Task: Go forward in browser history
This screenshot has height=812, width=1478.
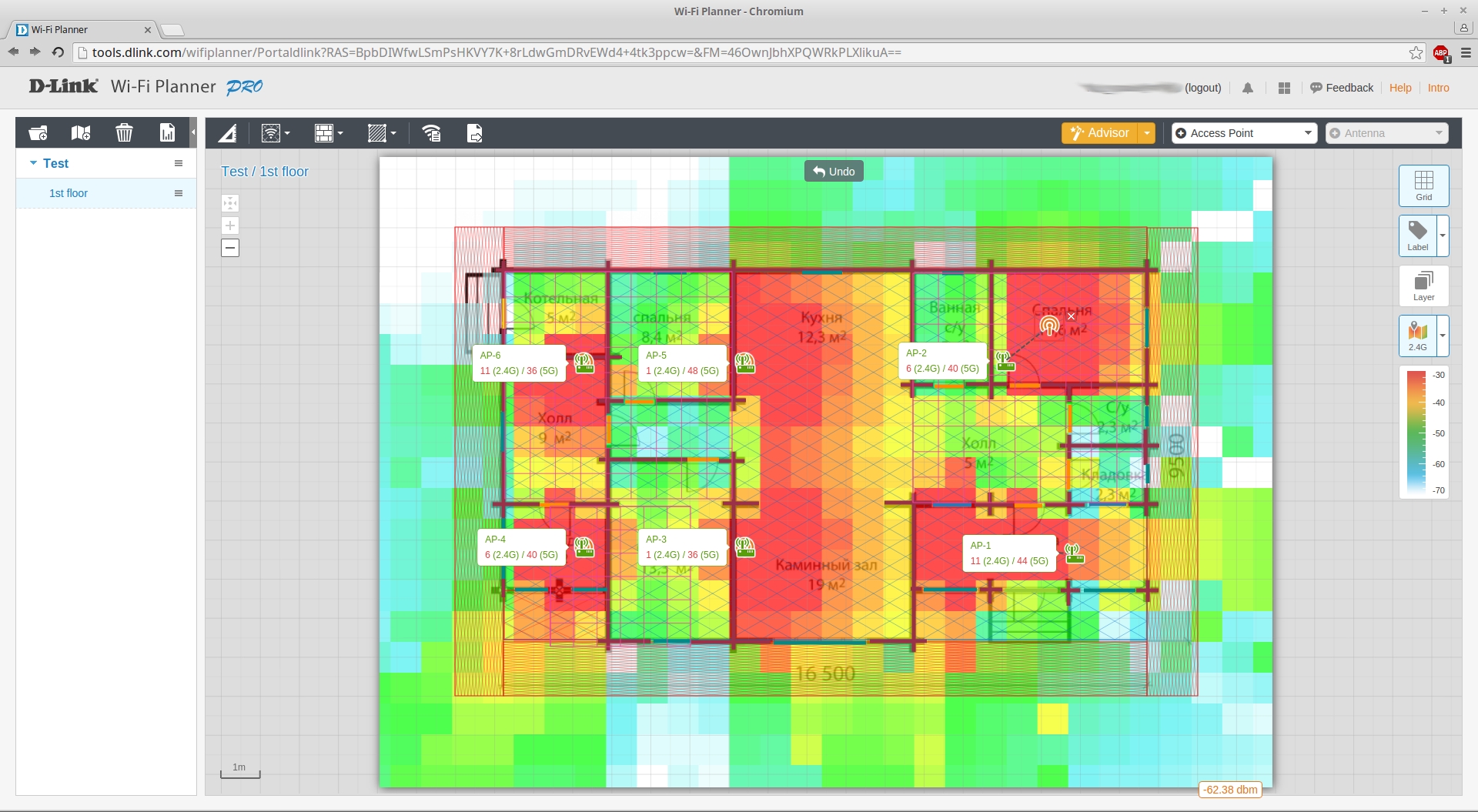Action: tap(35, 52)
